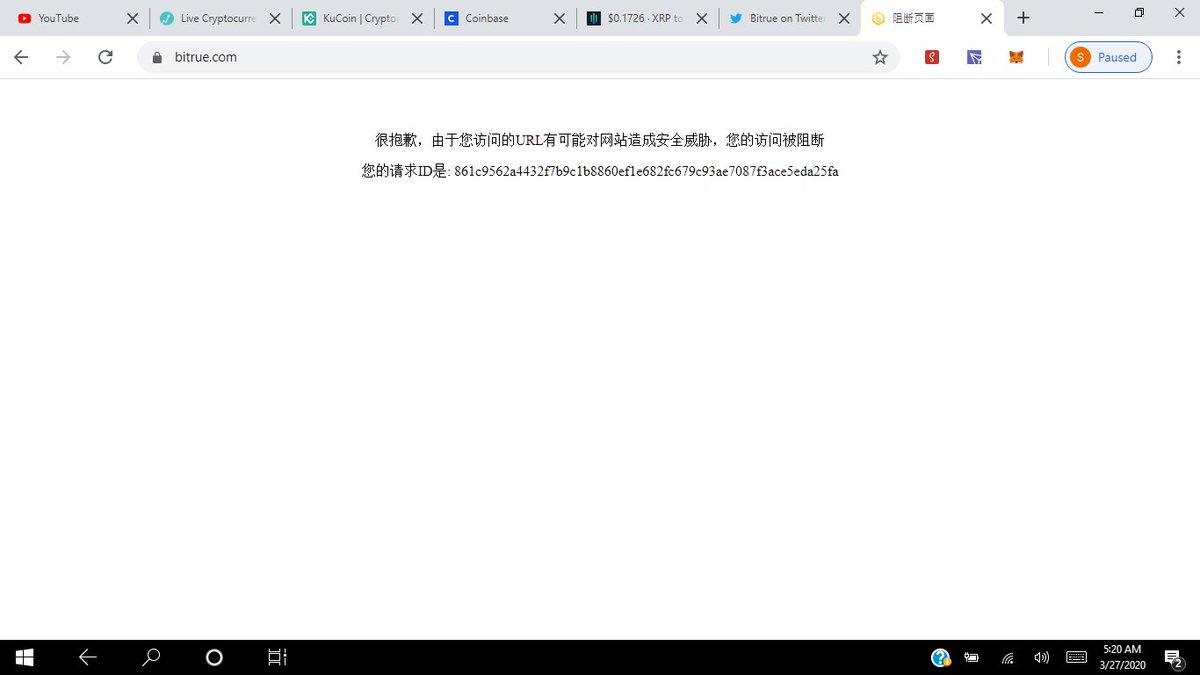This screenshot has width=1200, height=675.
Task: Open a new browser tab
Action: [1023, 18]
